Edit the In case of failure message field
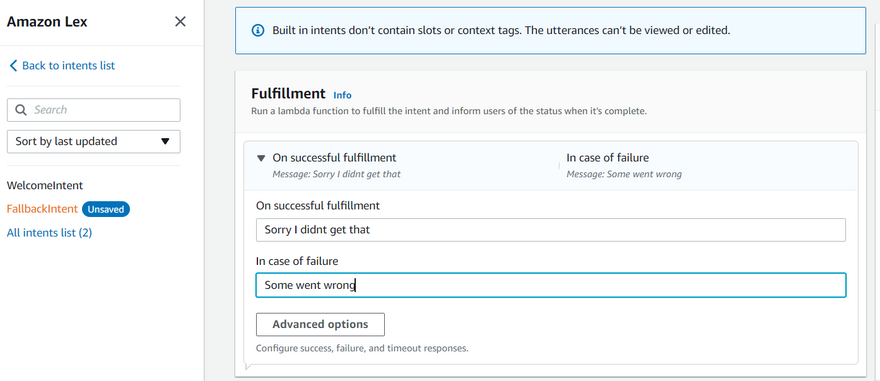This screenshot has width=880, height=381. [551, 285]
